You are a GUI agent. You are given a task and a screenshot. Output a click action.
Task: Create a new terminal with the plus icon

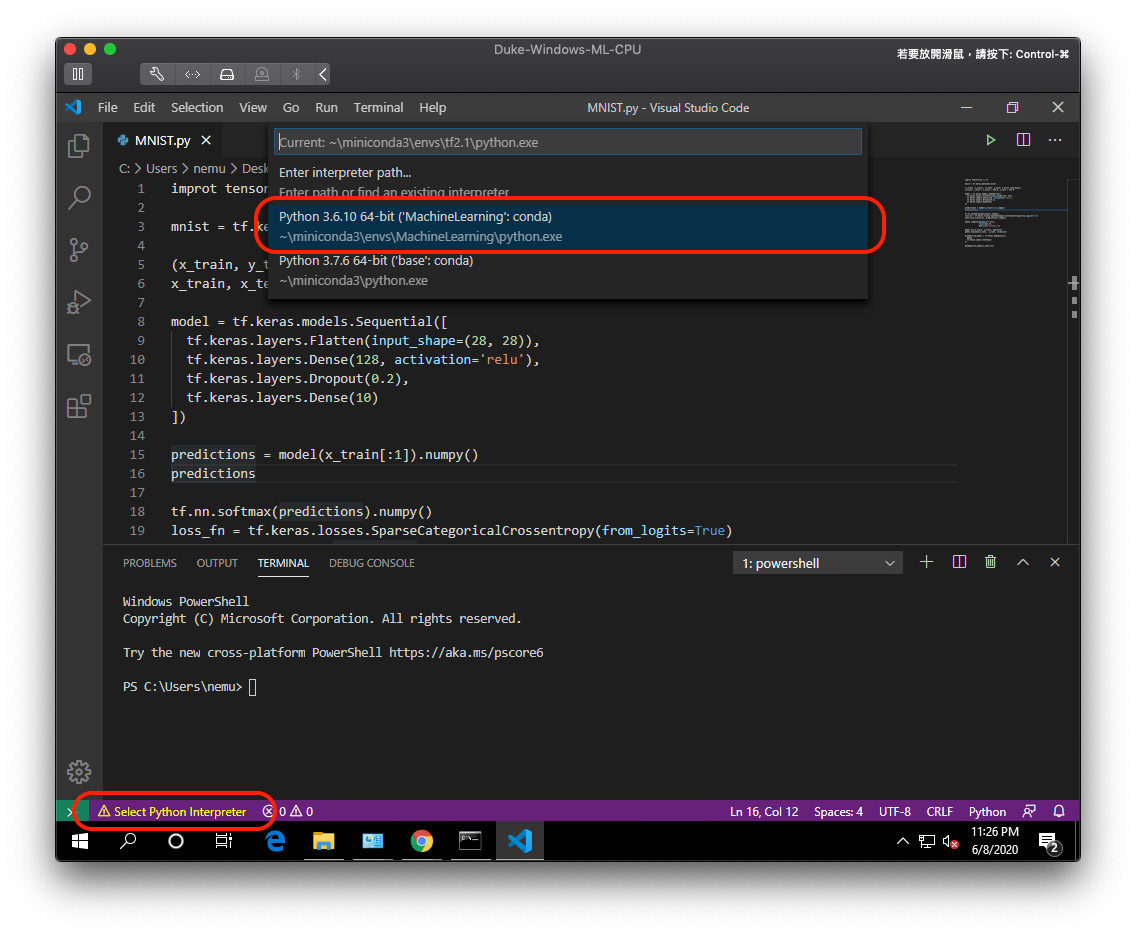(x=924, y=562)
